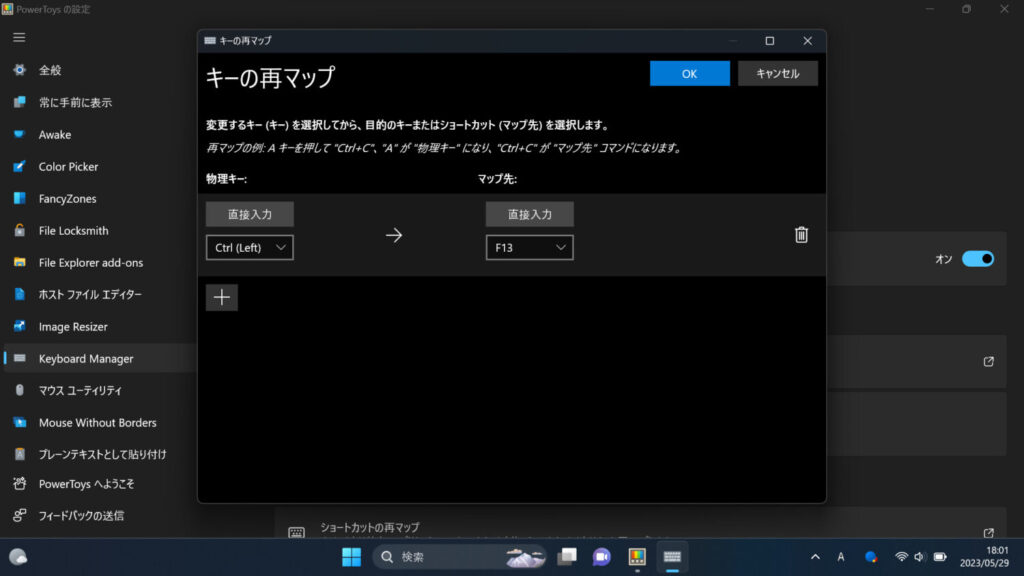1024x576 pixels.
Task: Open the hamburger navigation menu
Action: coord(19,38)
